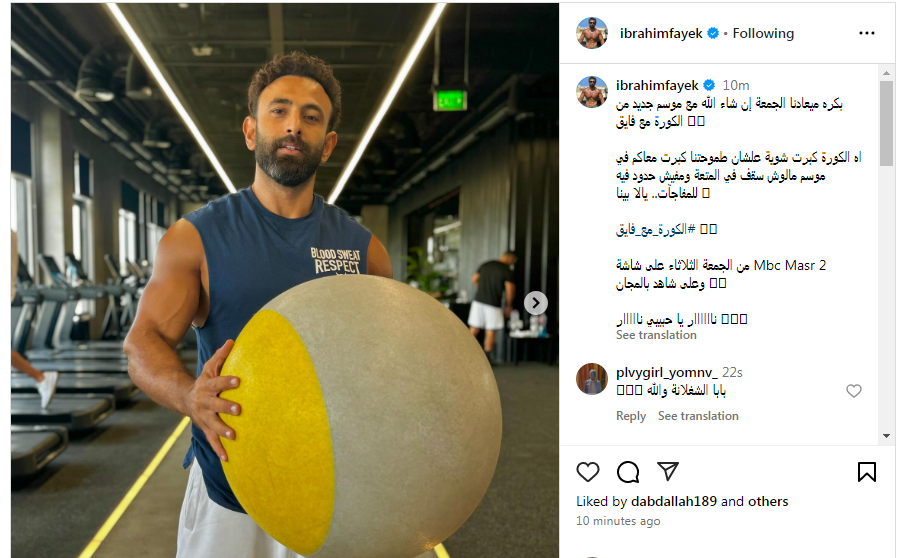Screen dimensions: 909x558
Task: Open the three-dot more options menu
Action: click(867, 33)
